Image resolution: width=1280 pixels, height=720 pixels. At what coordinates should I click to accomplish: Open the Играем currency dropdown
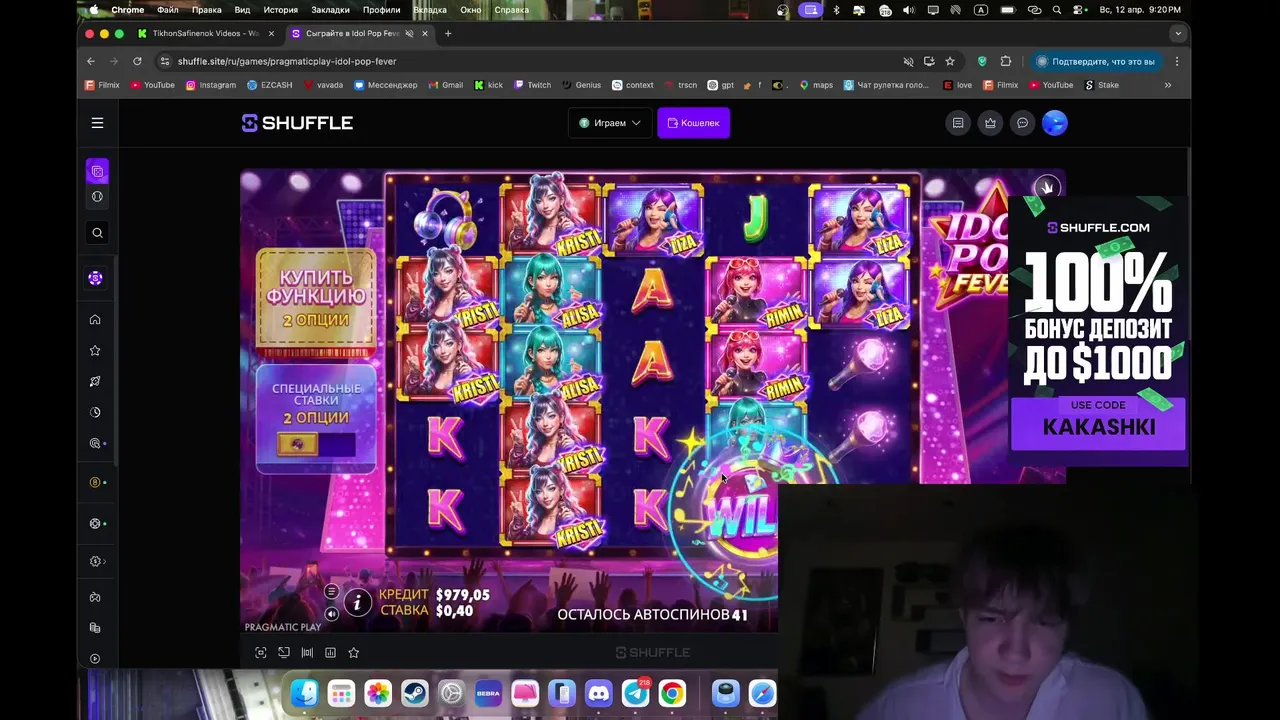pos(610,123)
